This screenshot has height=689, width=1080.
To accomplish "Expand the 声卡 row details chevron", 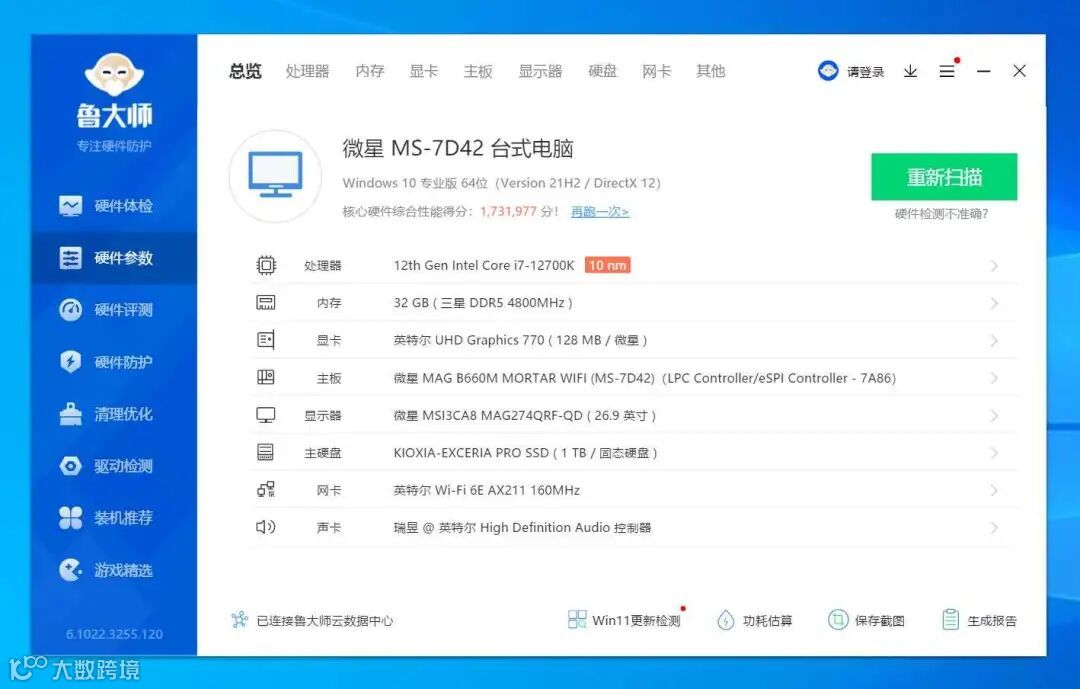I will 994,528.
